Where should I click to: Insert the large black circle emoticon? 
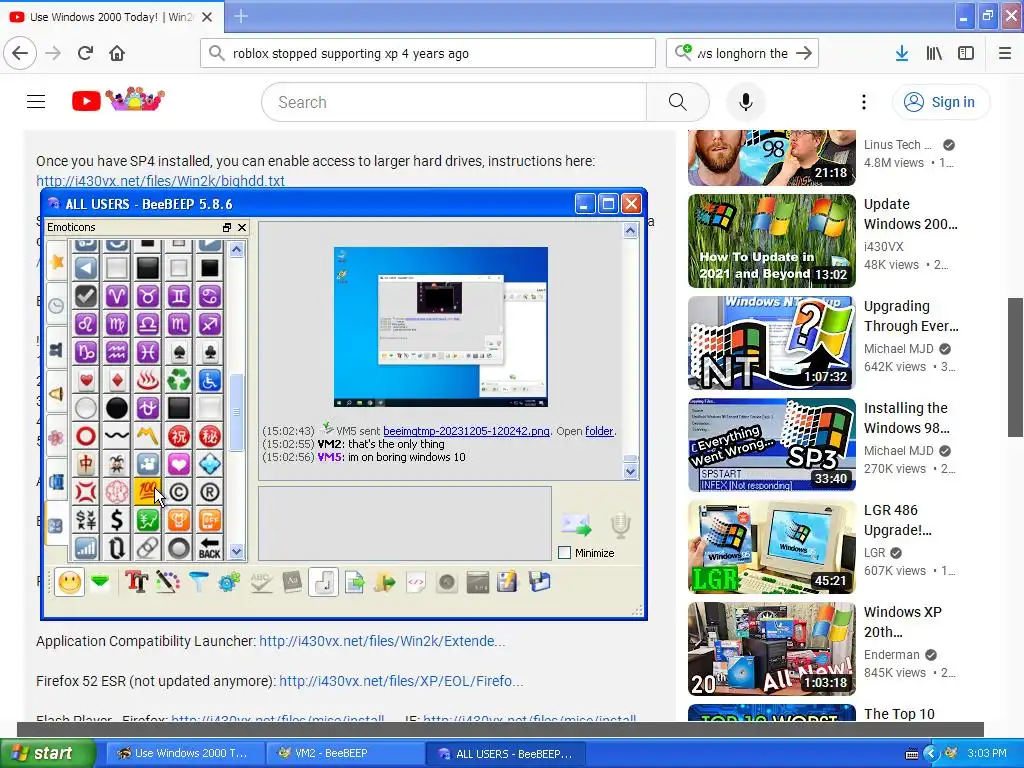pos(116,408)
